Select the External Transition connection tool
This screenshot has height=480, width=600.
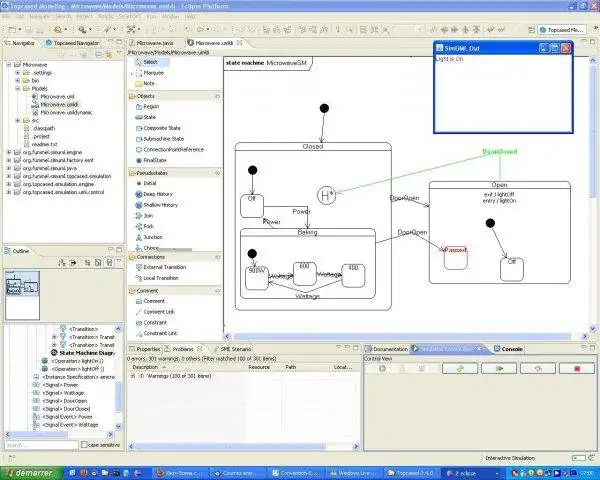click(166, 267)
